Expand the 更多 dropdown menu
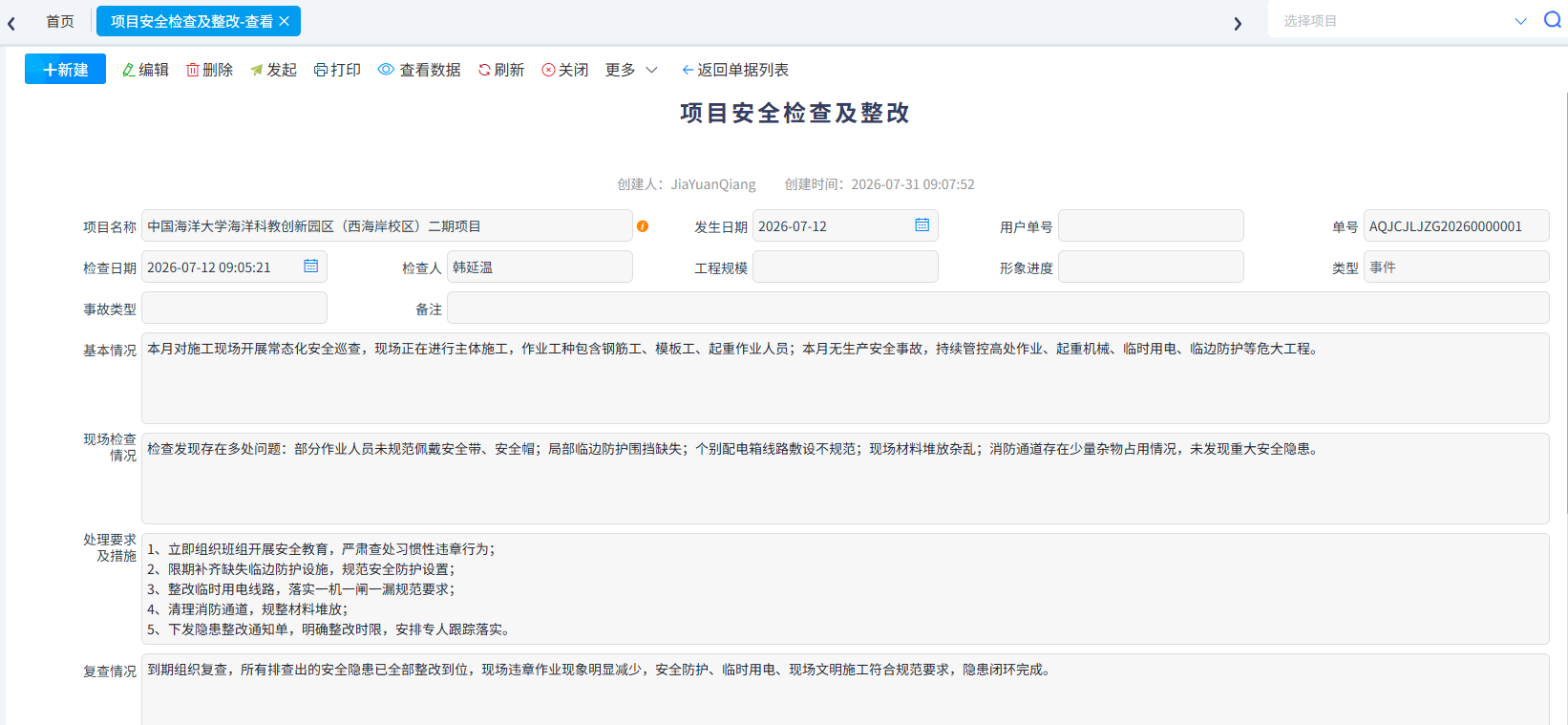The image size is (1568, 725). pyautogui.click(x=631, y=70)
